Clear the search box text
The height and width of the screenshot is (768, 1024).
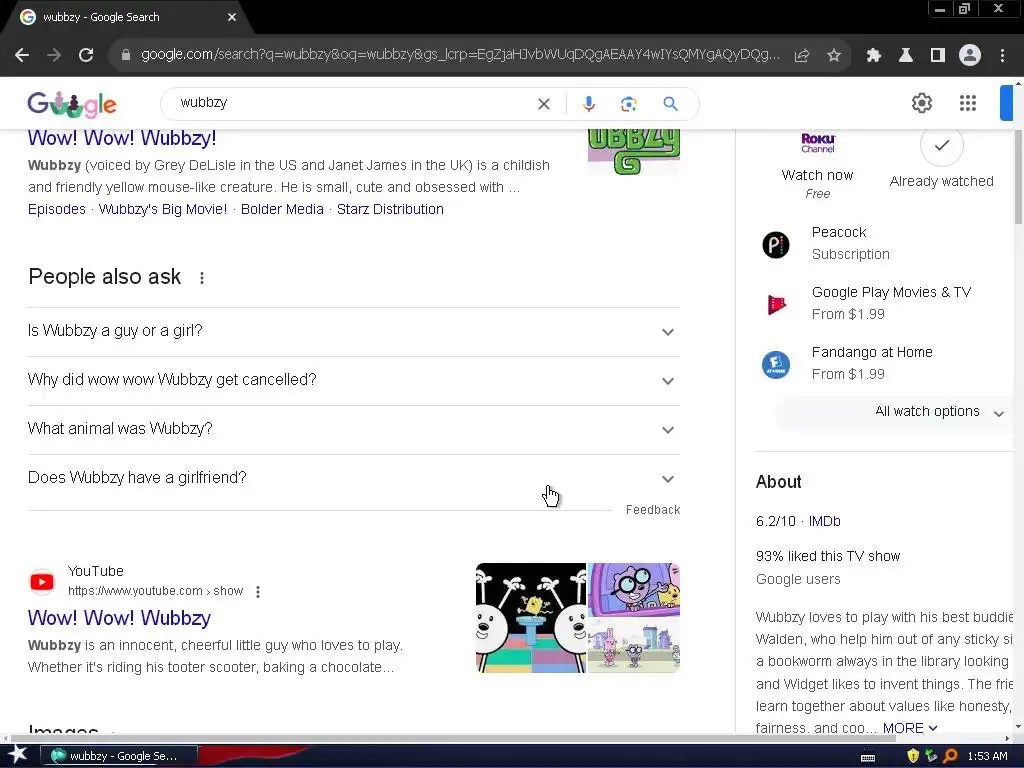tap(543, 104)
